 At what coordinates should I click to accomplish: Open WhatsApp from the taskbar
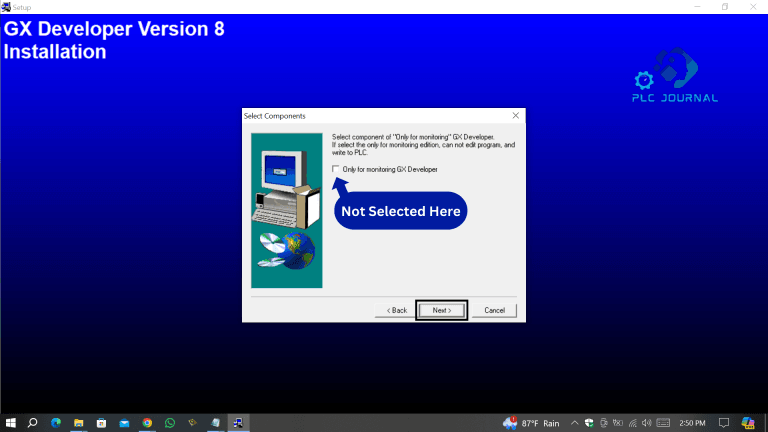pyautogui.click(x=170, y=422)
